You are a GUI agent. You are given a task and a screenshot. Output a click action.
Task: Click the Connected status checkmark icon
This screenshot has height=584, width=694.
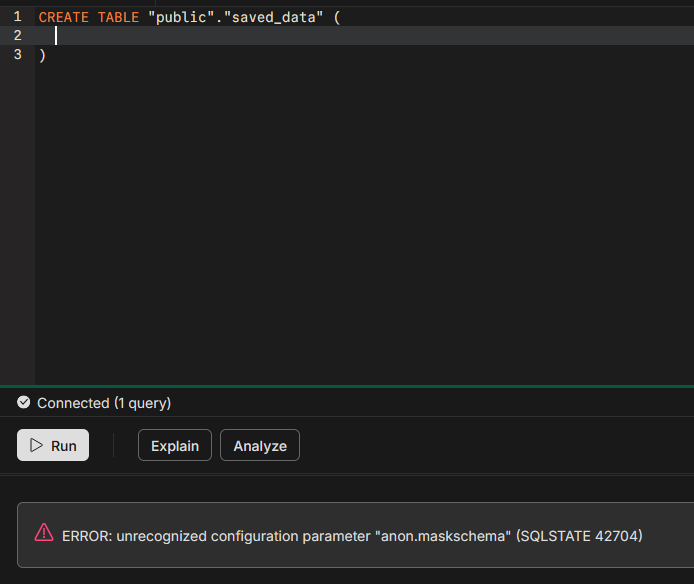point(23,402)
